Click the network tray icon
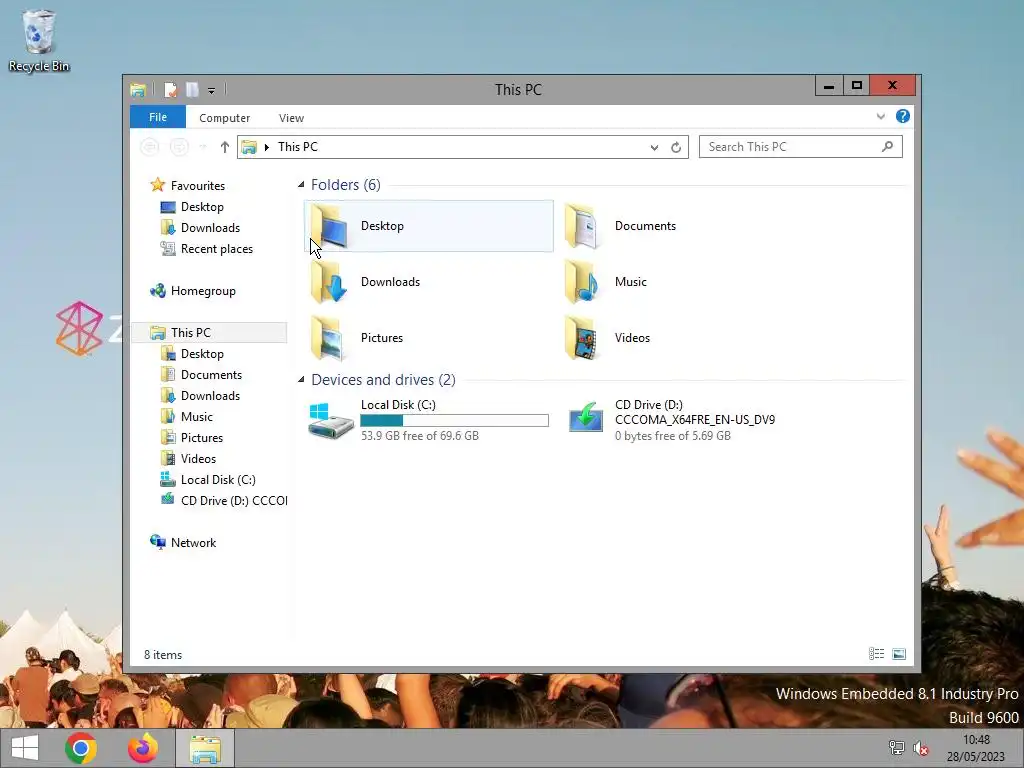The image size is (1024, 768). click(897, 748)
